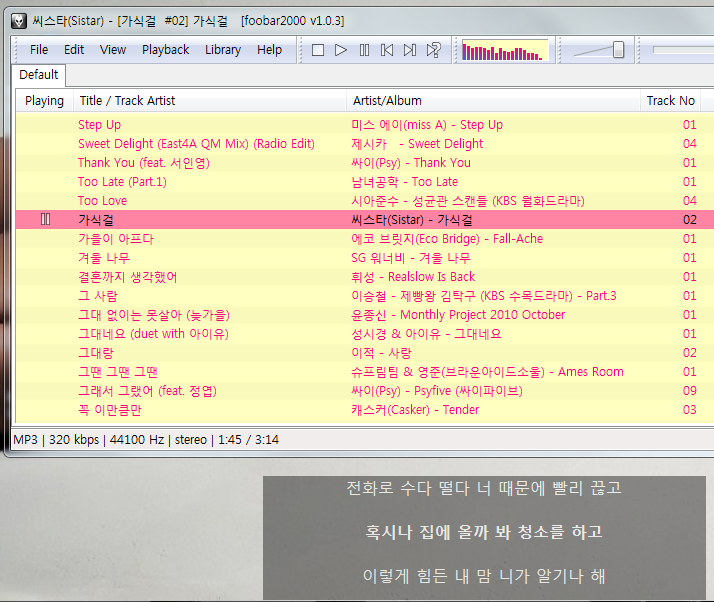Open the Library menu
The width and height of the screenshot is (714, 602).
223,50
